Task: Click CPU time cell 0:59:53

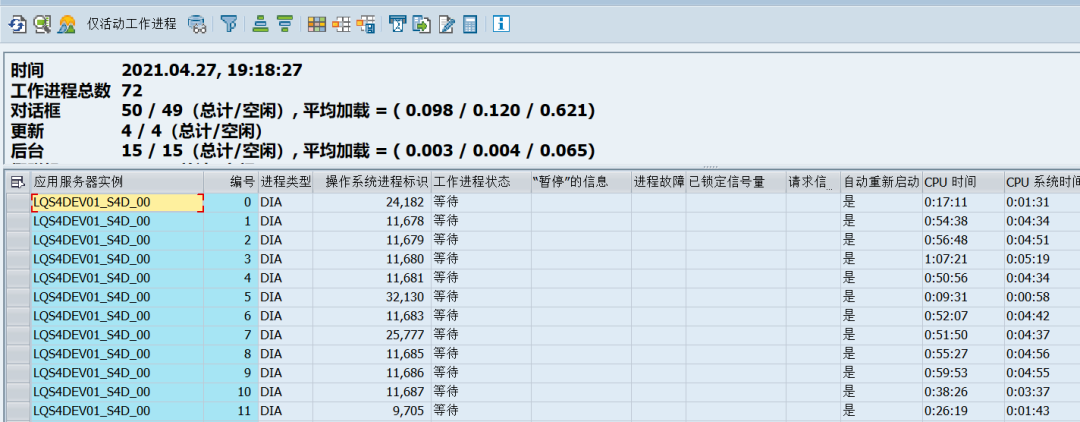Action: [x=962, y=373]
